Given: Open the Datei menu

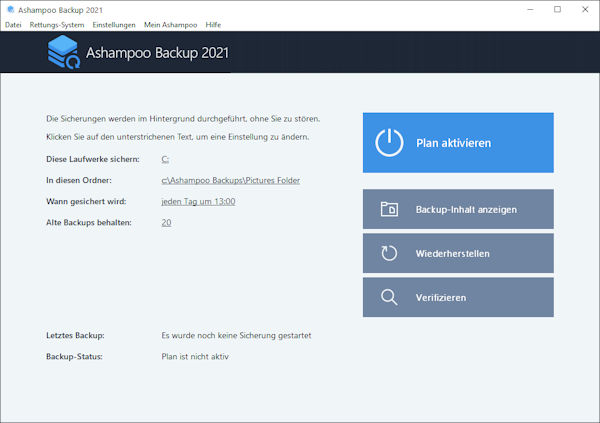Looking at the screenshot, I should click(x=13, y=25).
